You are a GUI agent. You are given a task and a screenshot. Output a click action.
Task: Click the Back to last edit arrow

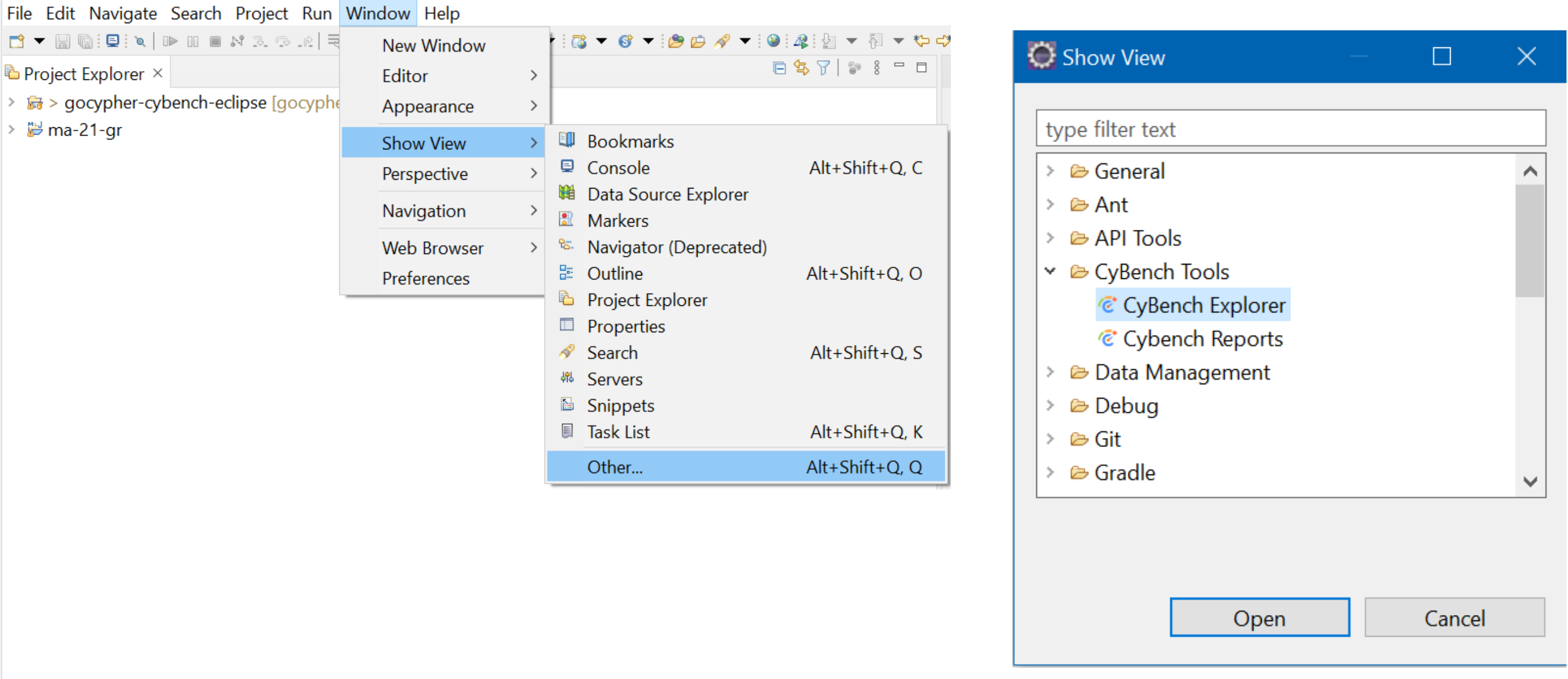[922, 41]
